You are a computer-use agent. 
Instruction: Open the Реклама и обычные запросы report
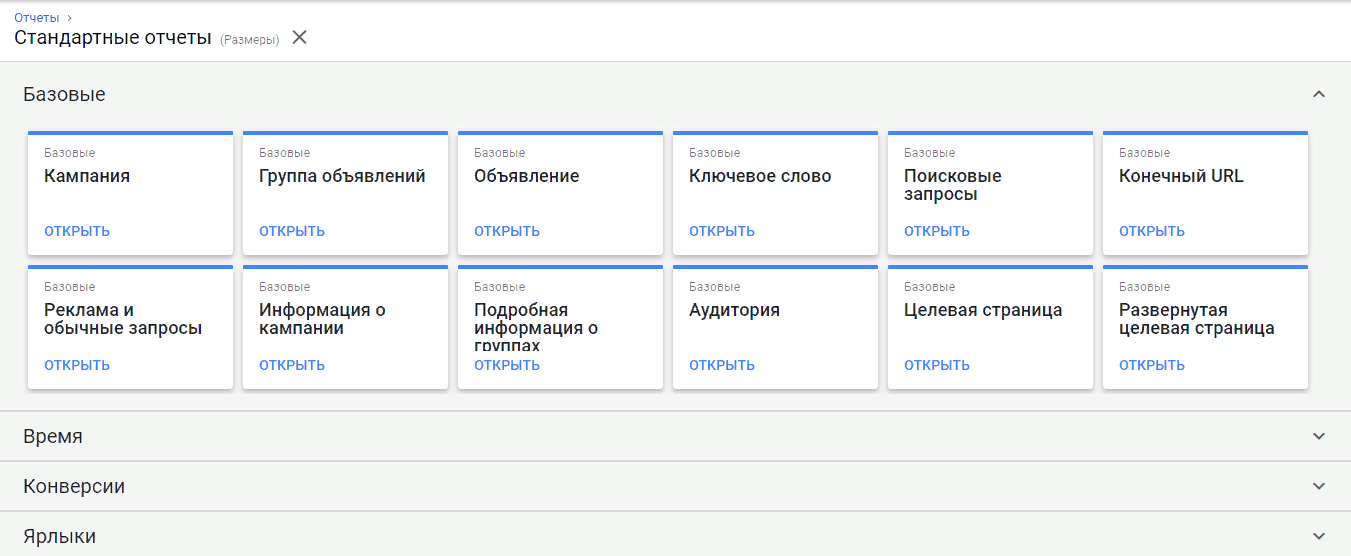(x=77, y=365)
